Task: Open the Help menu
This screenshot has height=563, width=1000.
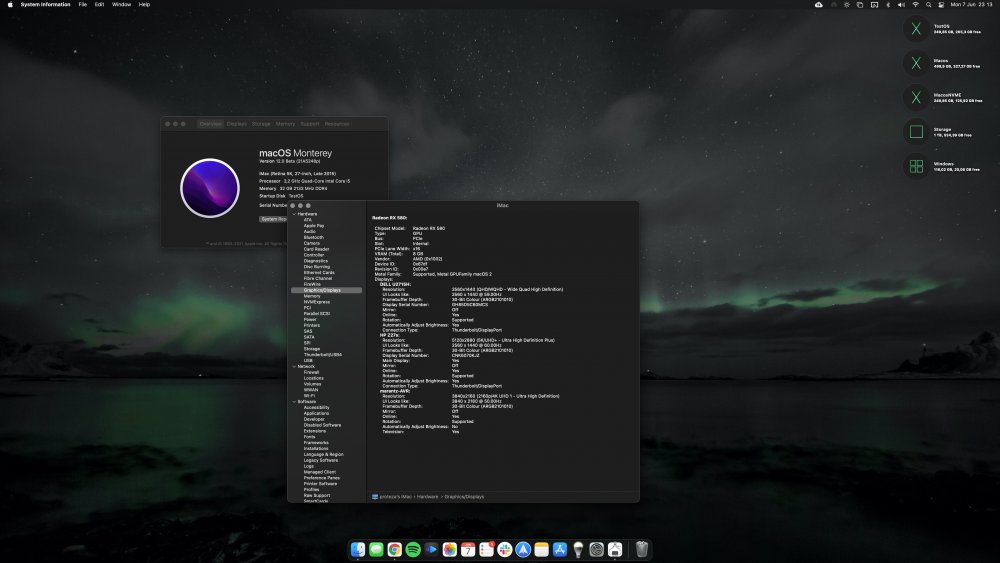Action: [144, 4]
